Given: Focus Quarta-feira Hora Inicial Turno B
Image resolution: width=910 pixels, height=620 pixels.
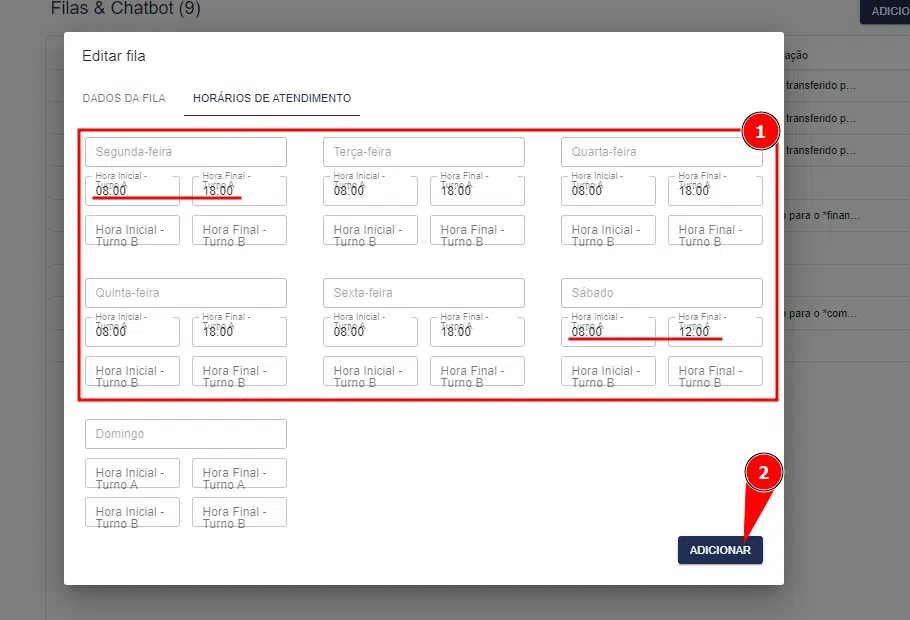Looking at the screenshot, I should tap(608, 230).
